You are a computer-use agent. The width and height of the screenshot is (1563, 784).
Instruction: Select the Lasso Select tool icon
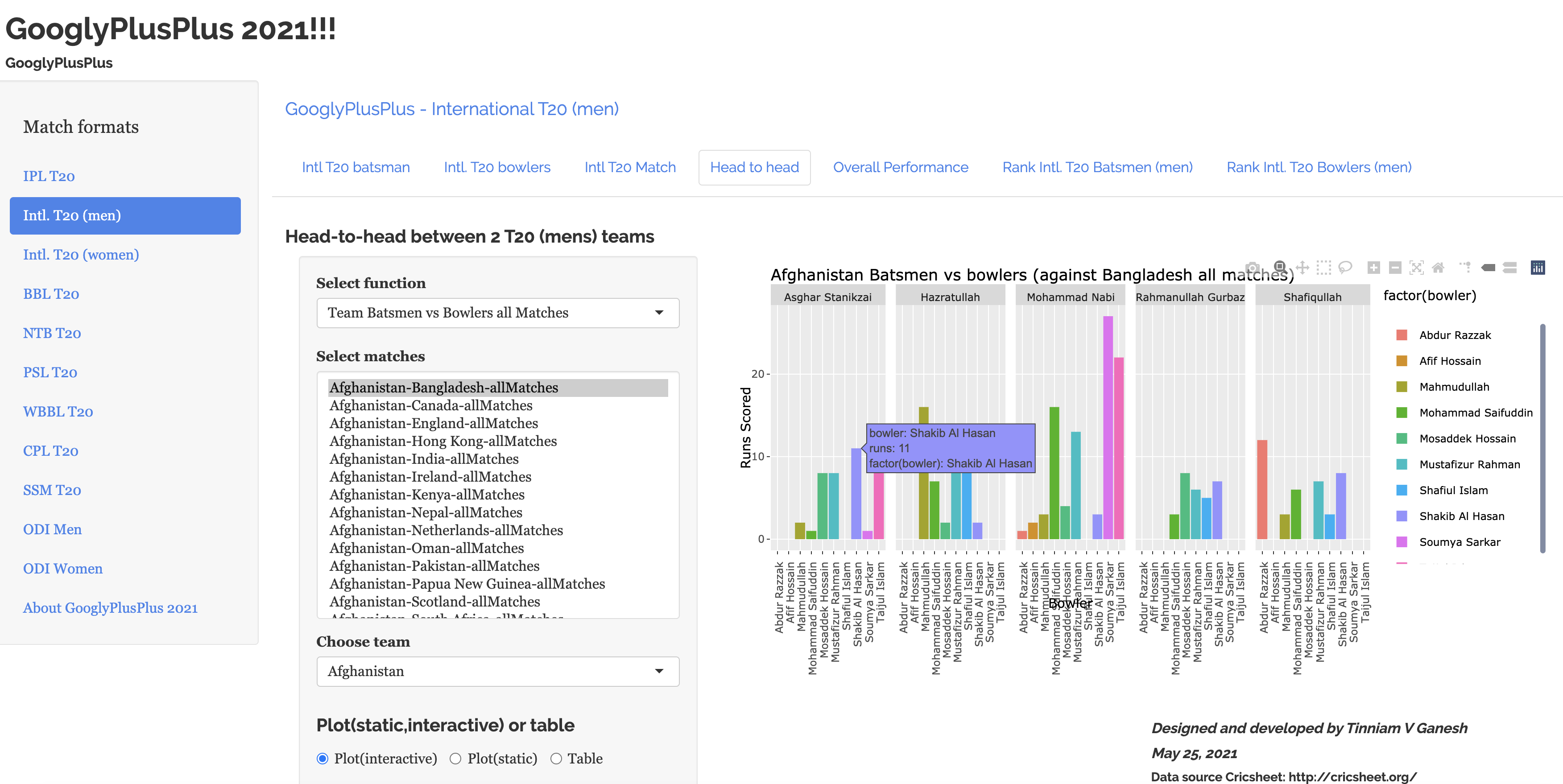[x=1345, y=268]
